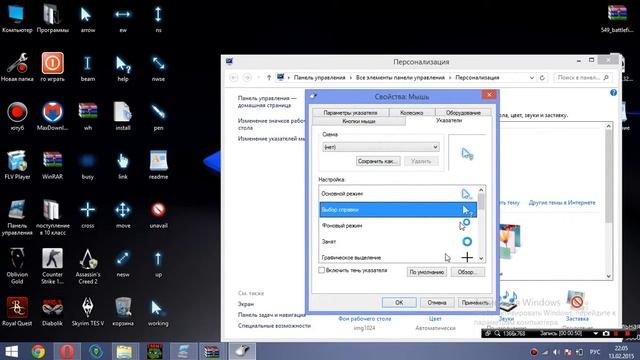Viewport: 640px width, 360px height.
Task: Select 'Графическое выделение' pointer row
Action: click(x=398, y=257)
